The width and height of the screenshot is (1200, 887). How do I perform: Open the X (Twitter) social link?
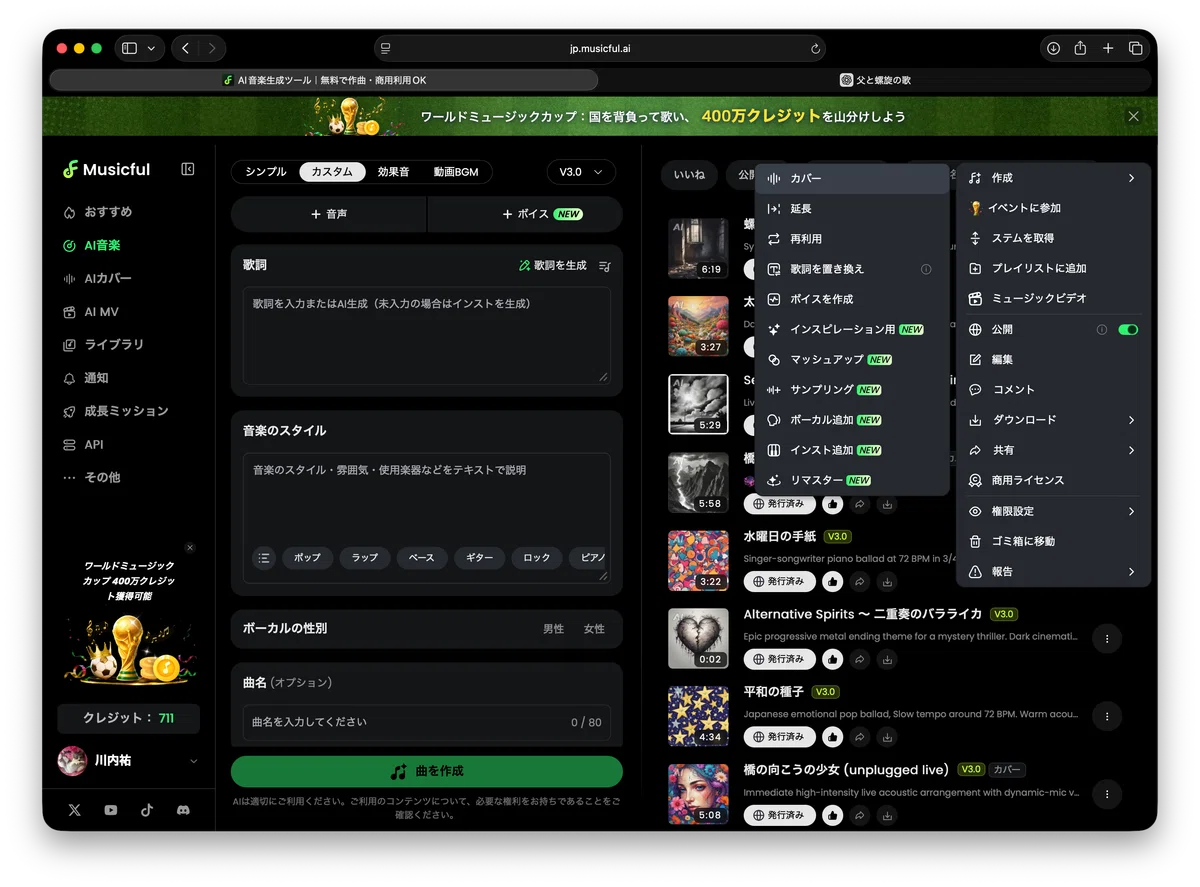[75, 810]
